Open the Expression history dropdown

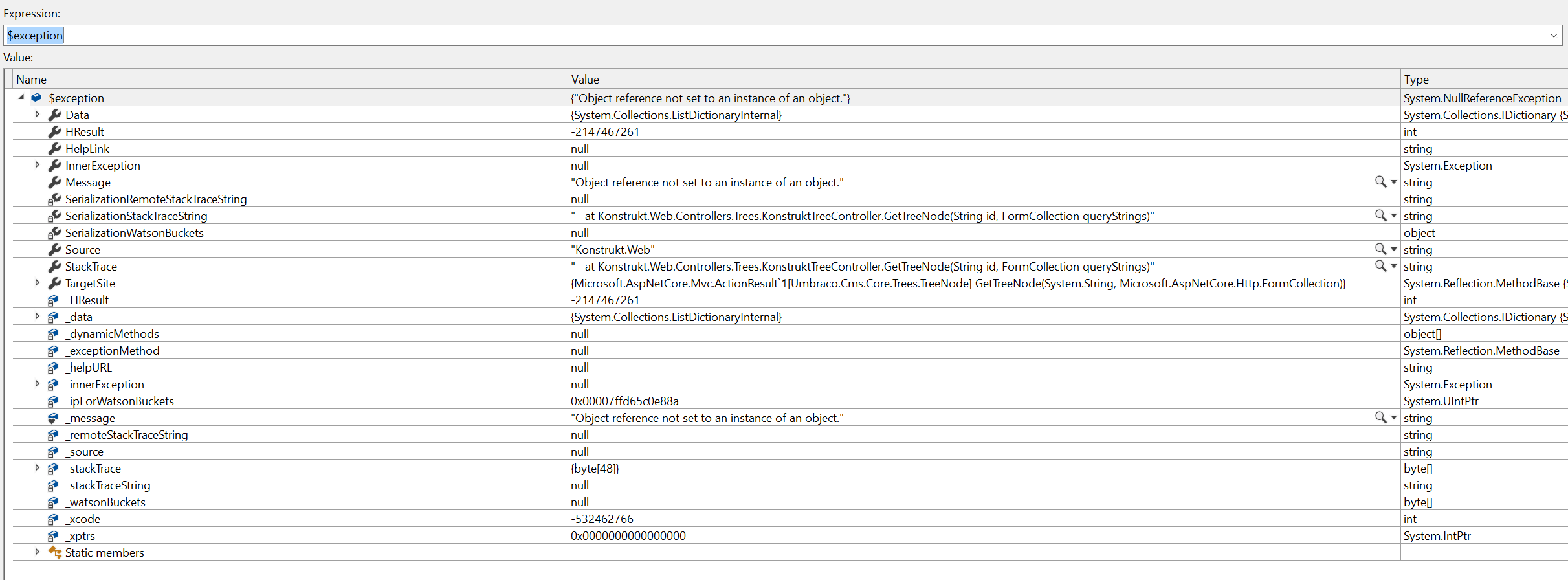pyautogui.click(x=1554, y=35)
